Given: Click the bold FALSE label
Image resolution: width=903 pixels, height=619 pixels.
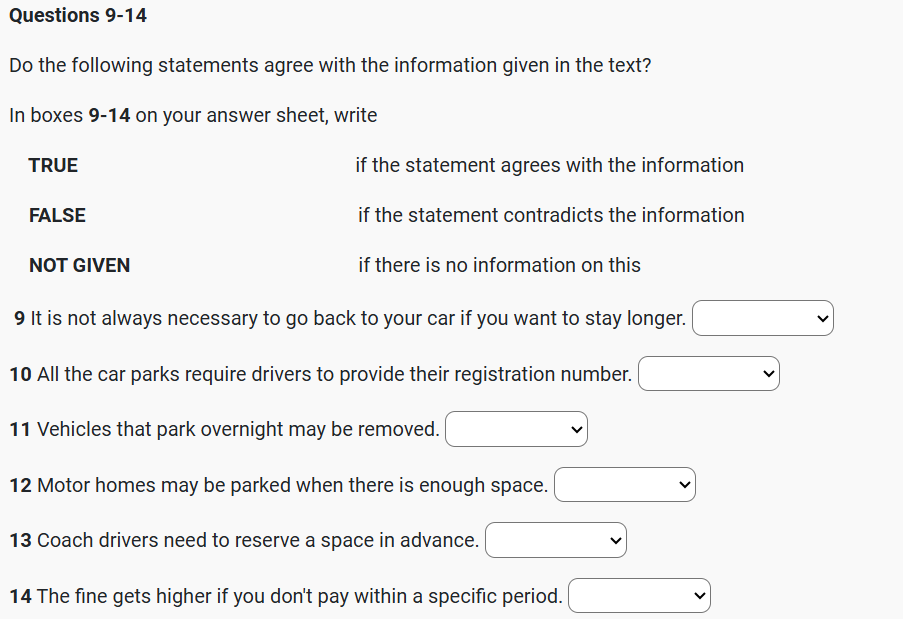Looking at the screenshot, I should point(57,215).
